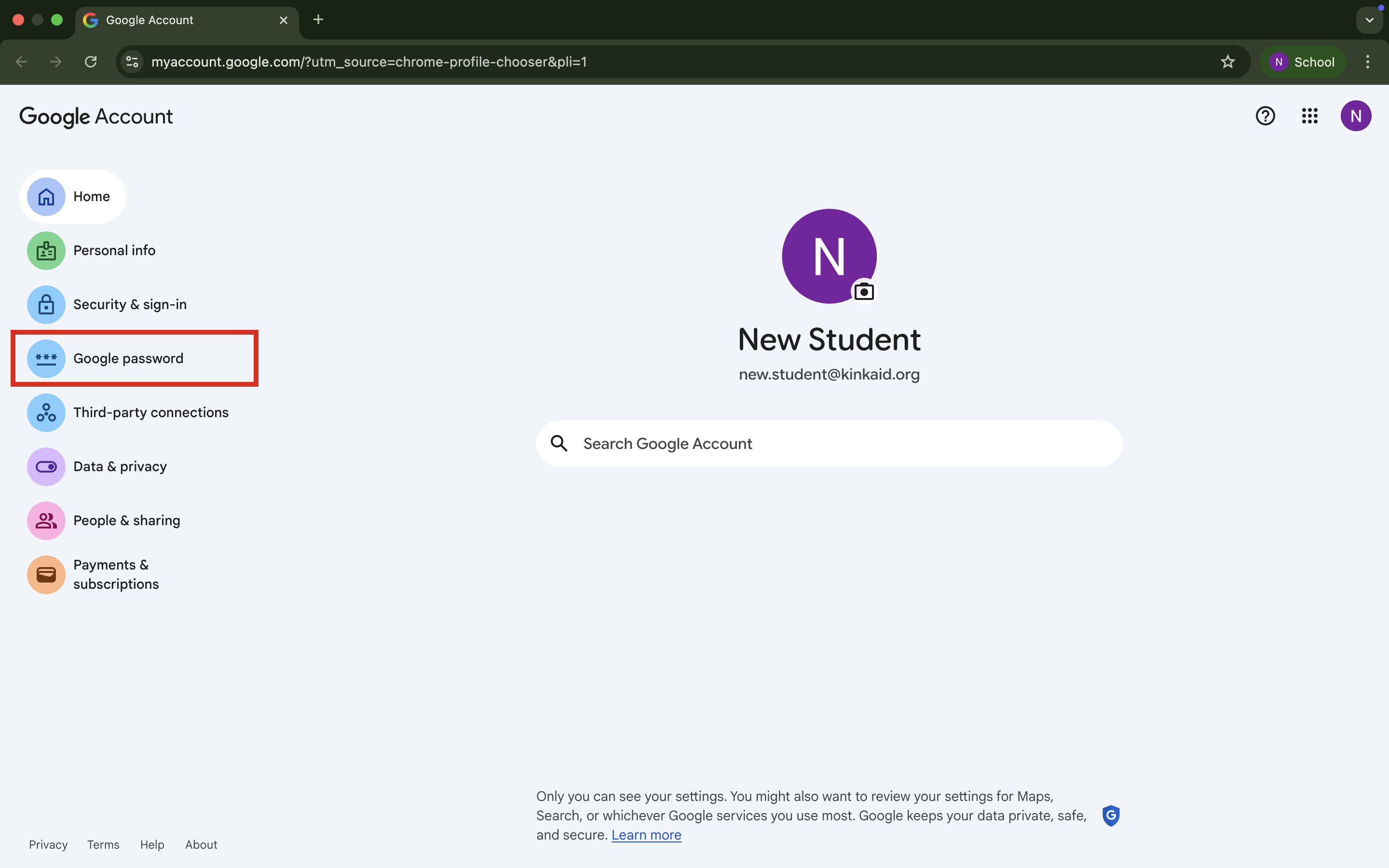Image resolution: width=1389 pixels, height=868 pixels.
Task: Expand the tab search dropdown arrow
Action: coord(1369,20)
